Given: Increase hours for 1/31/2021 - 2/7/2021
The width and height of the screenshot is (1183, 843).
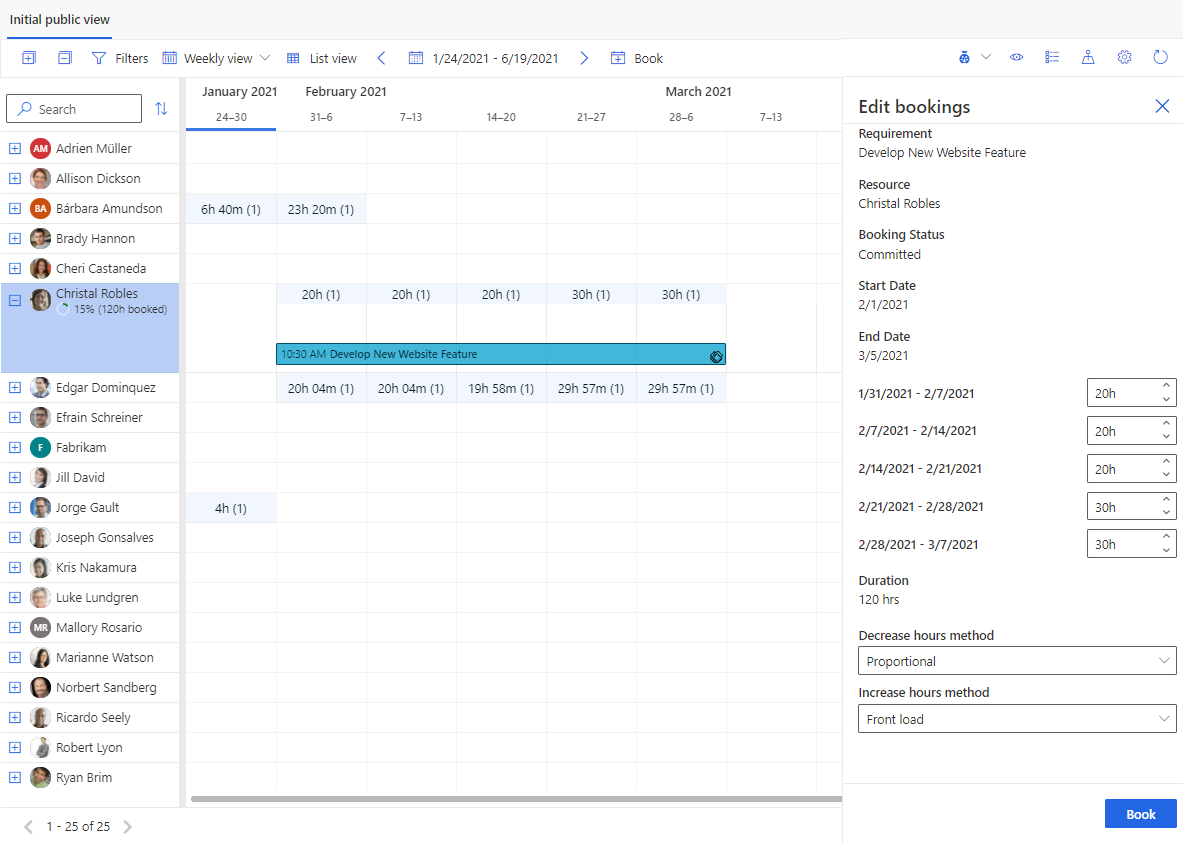Looking at the screenshot, I should coord(1166,386).
